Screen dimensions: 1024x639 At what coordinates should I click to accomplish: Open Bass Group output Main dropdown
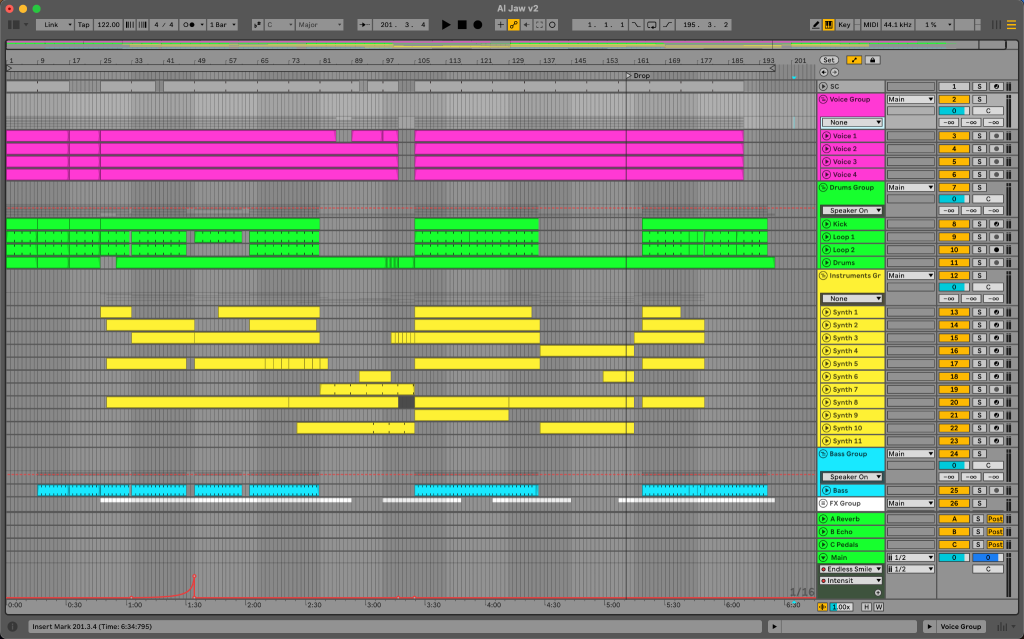[x=910, y=454]
